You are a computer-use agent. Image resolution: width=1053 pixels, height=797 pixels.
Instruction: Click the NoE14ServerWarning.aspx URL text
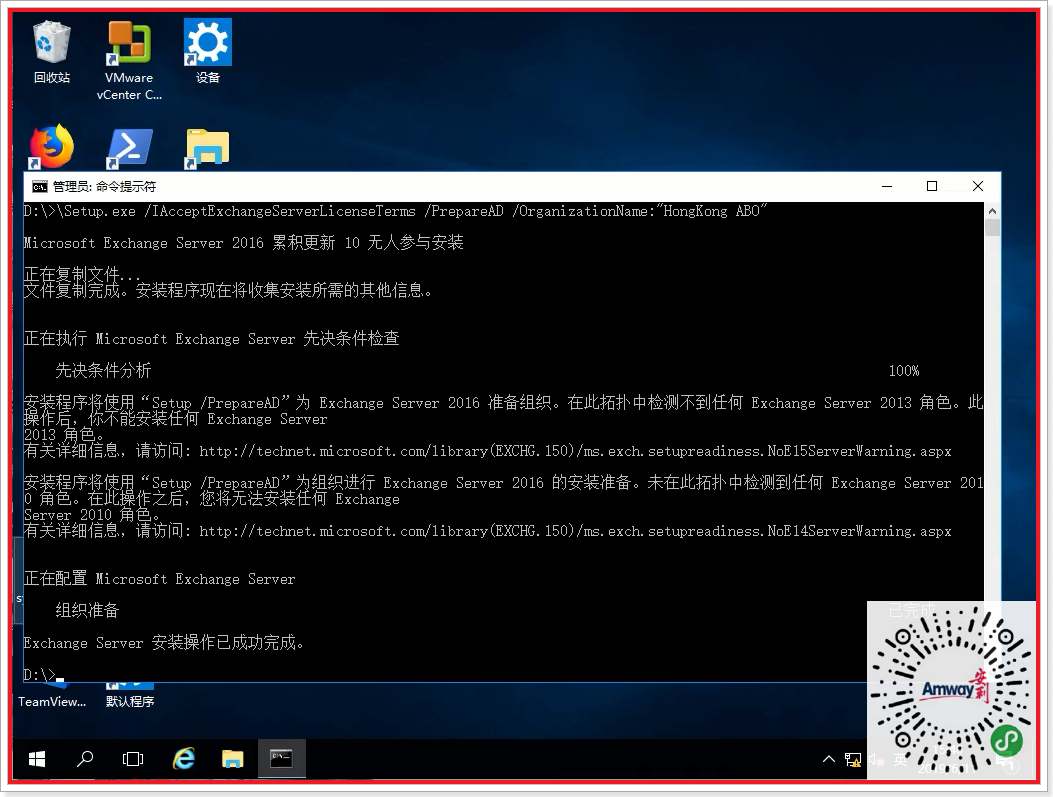(x=576, y=531)
